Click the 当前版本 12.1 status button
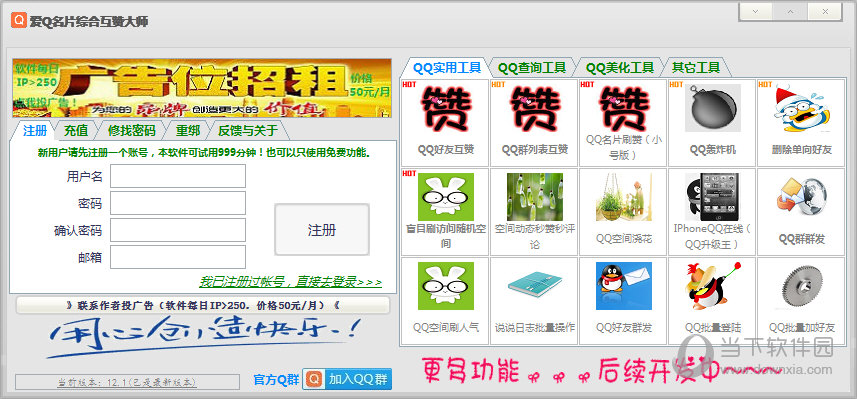 click(127, 382)
